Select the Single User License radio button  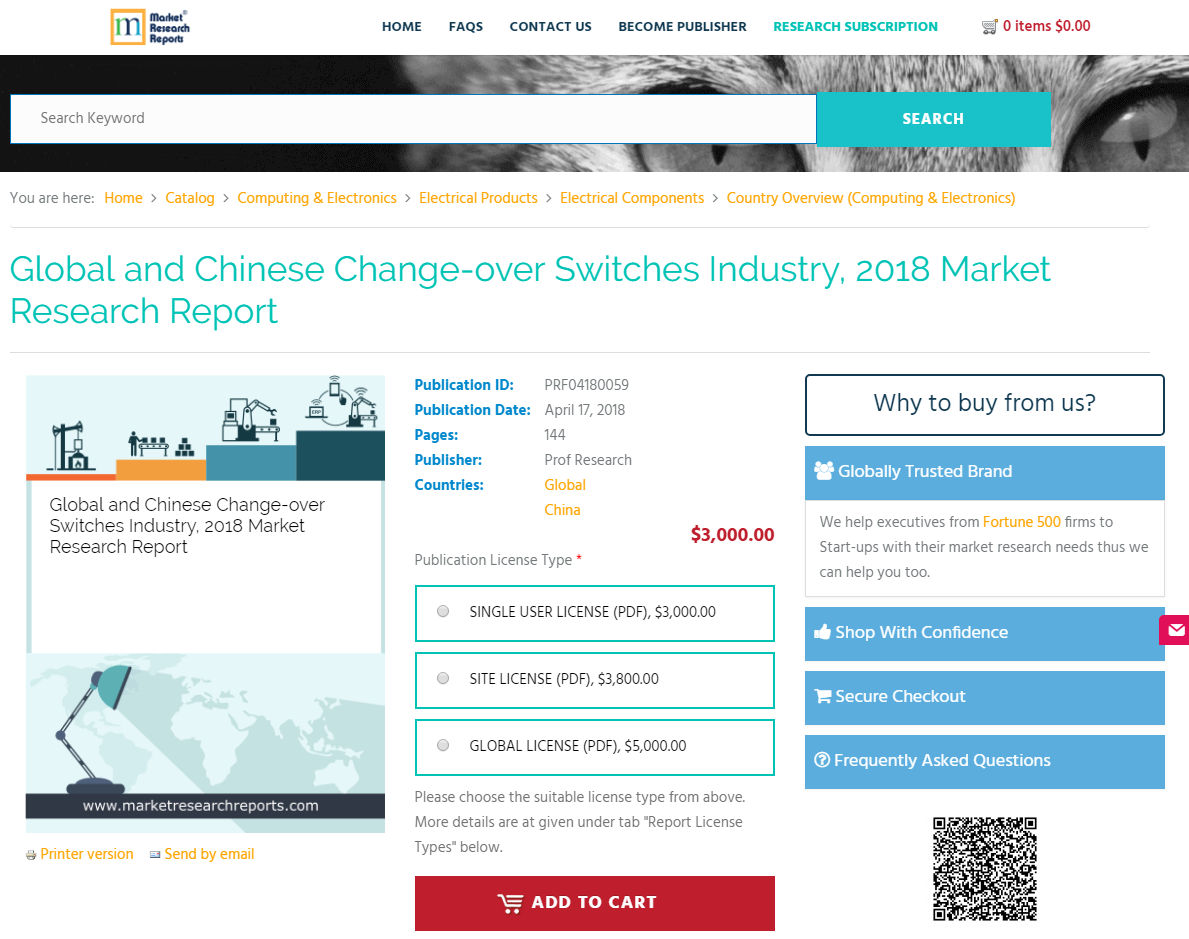point(443,611)
